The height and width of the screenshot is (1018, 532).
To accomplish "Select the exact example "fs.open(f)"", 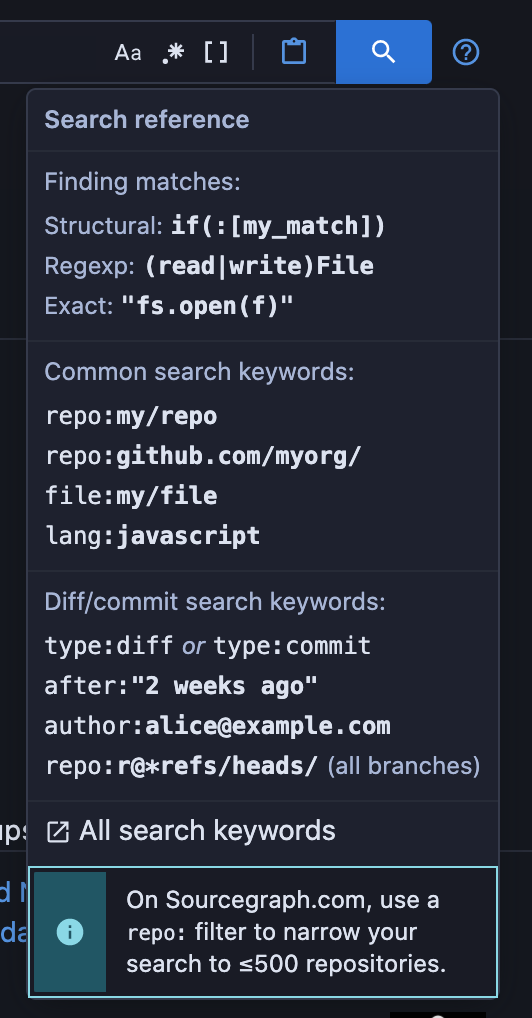I will coord(208,306).
